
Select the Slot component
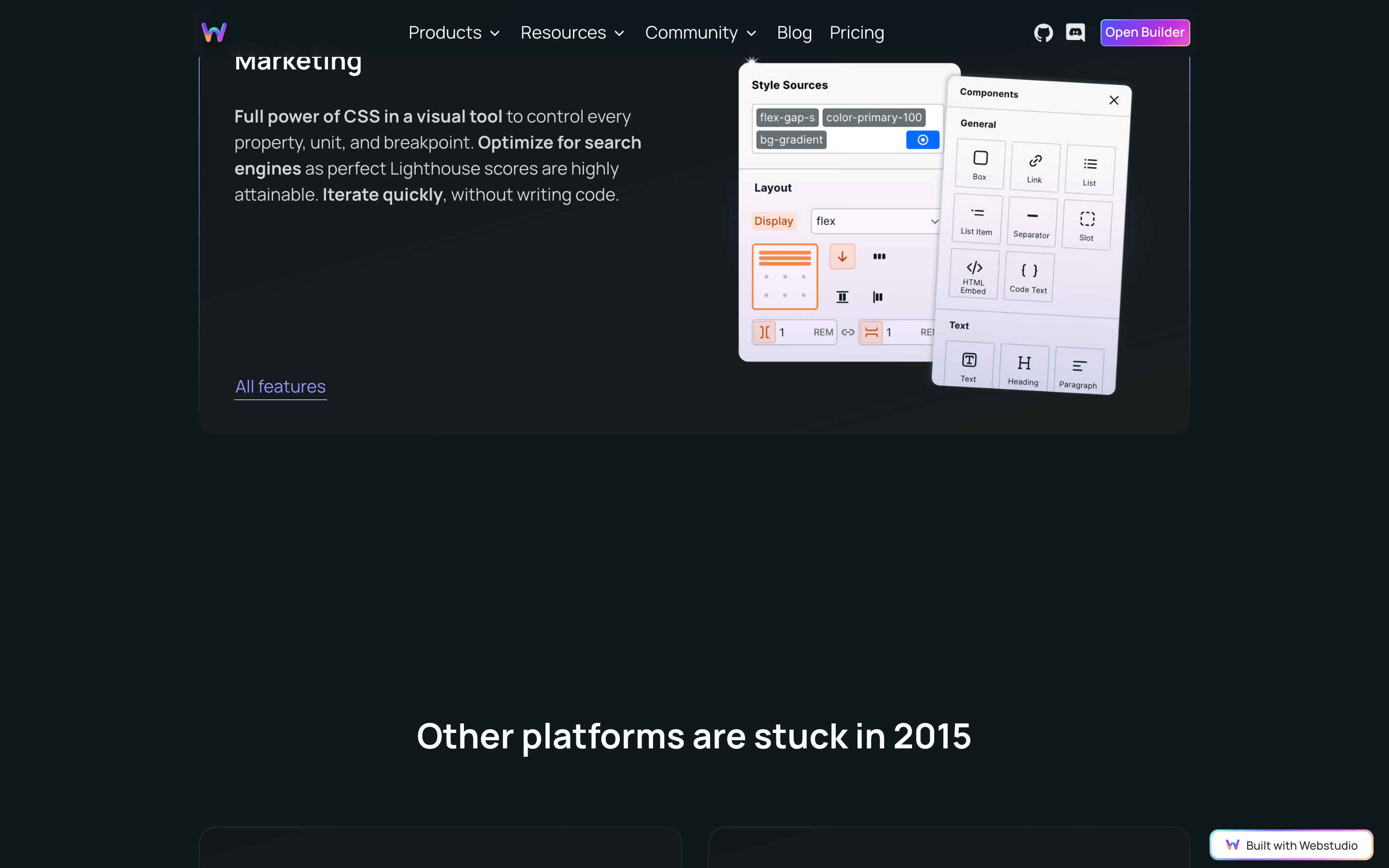coord(1087,225)
